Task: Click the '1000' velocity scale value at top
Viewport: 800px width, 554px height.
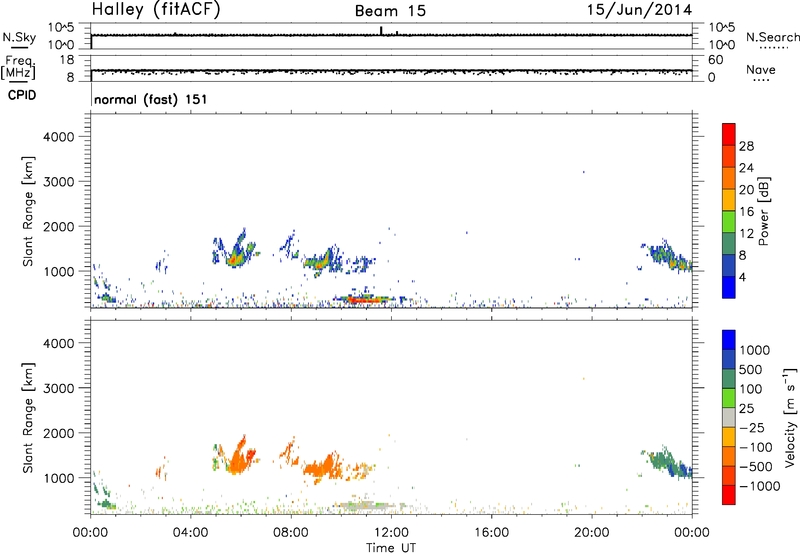Action: coord(754,350)
